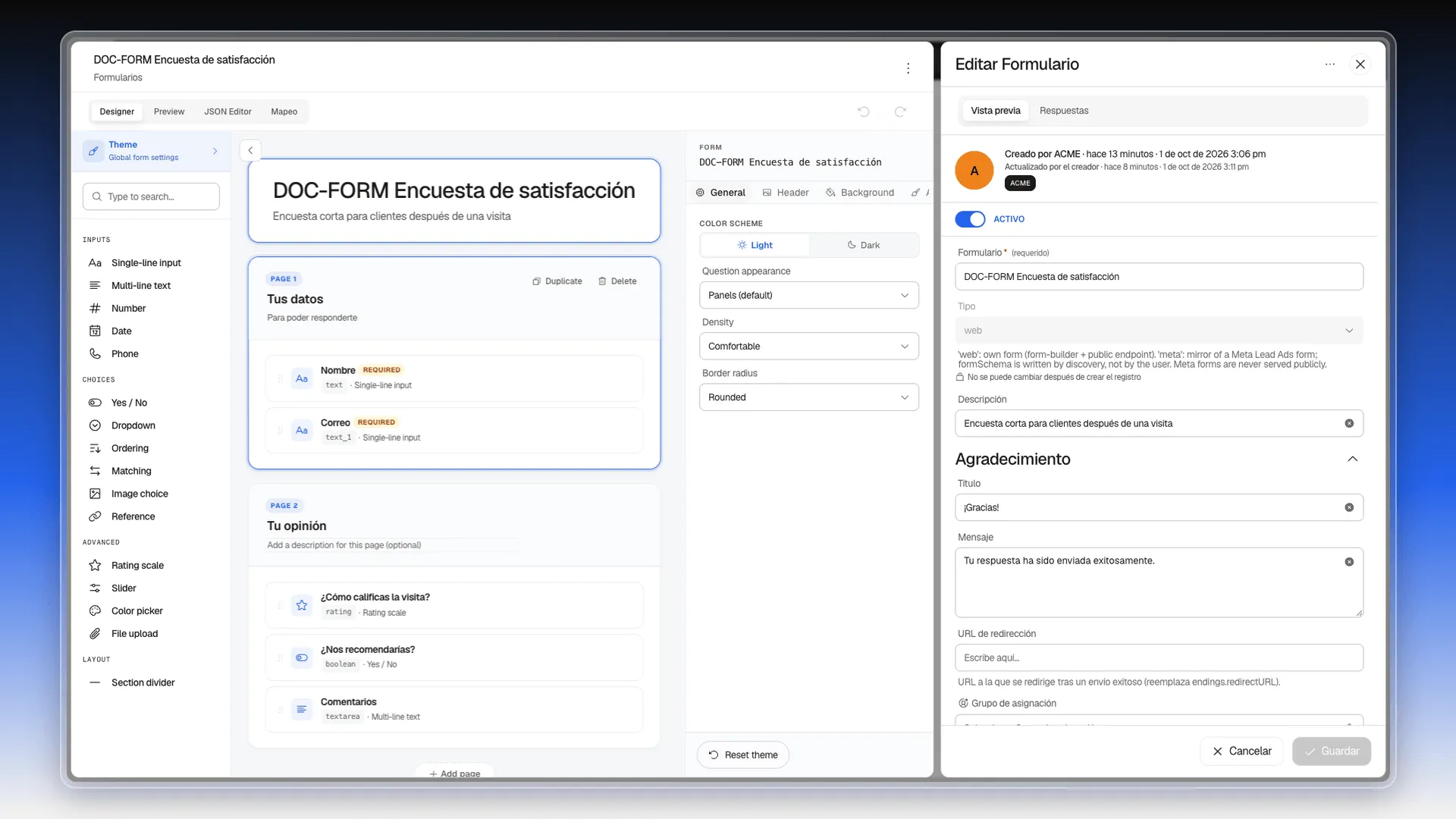
Task: Open the ellipsis menu in Editar Formulario
Action: 1329,64
